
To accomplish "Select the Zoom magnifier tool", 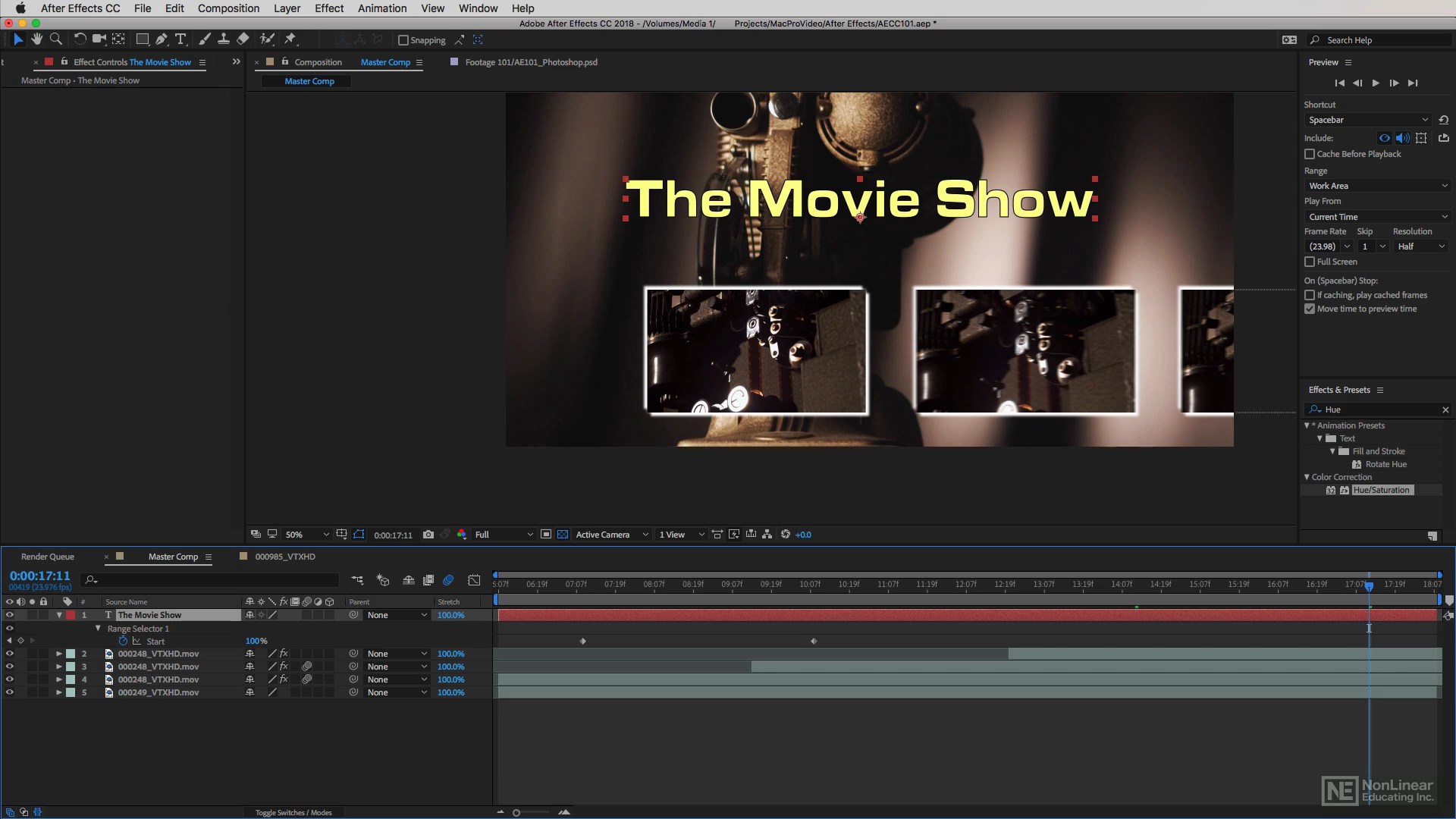I will [55, 39].
